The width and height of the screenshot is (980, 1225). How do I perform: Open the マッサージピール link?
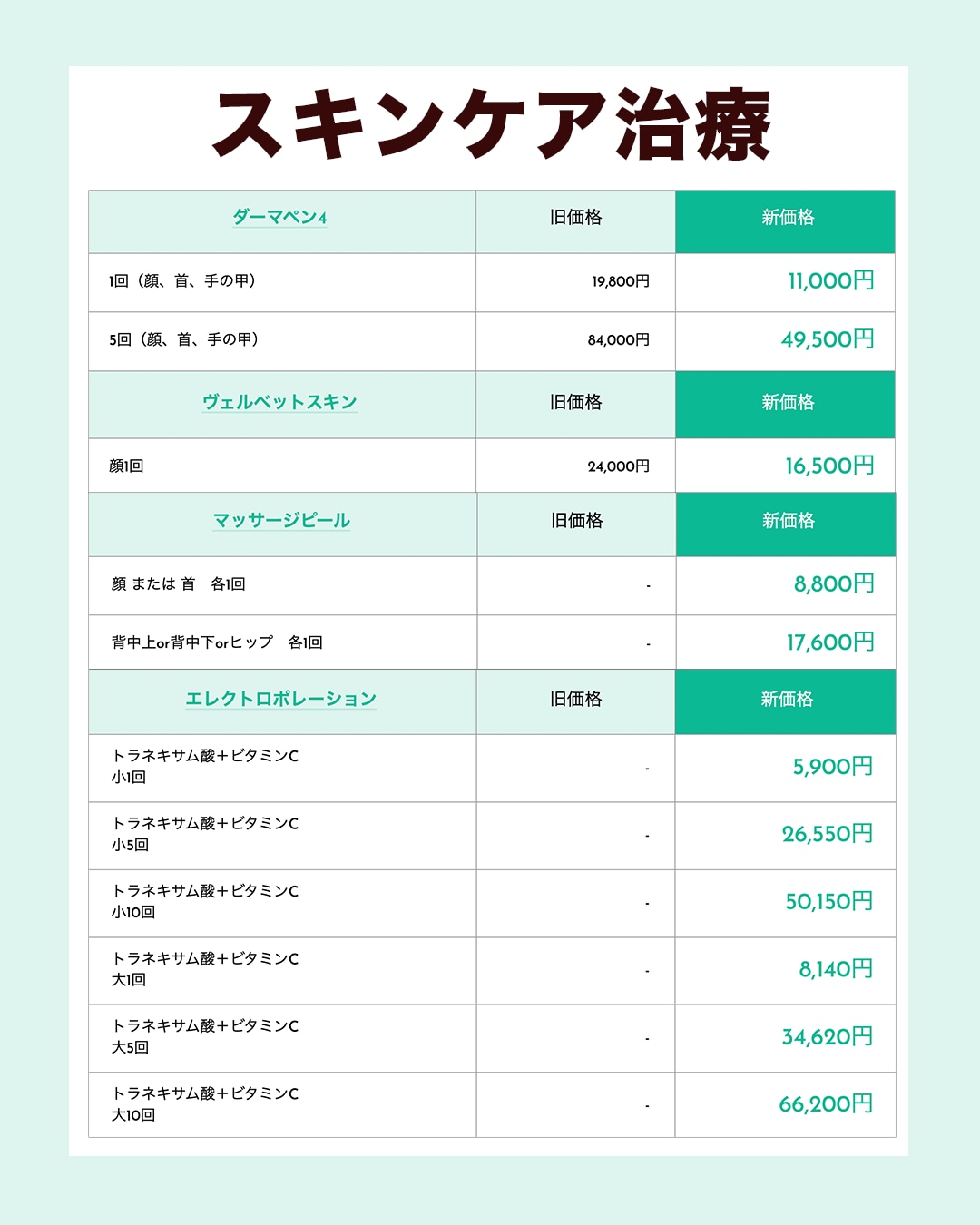pos(281,520)
